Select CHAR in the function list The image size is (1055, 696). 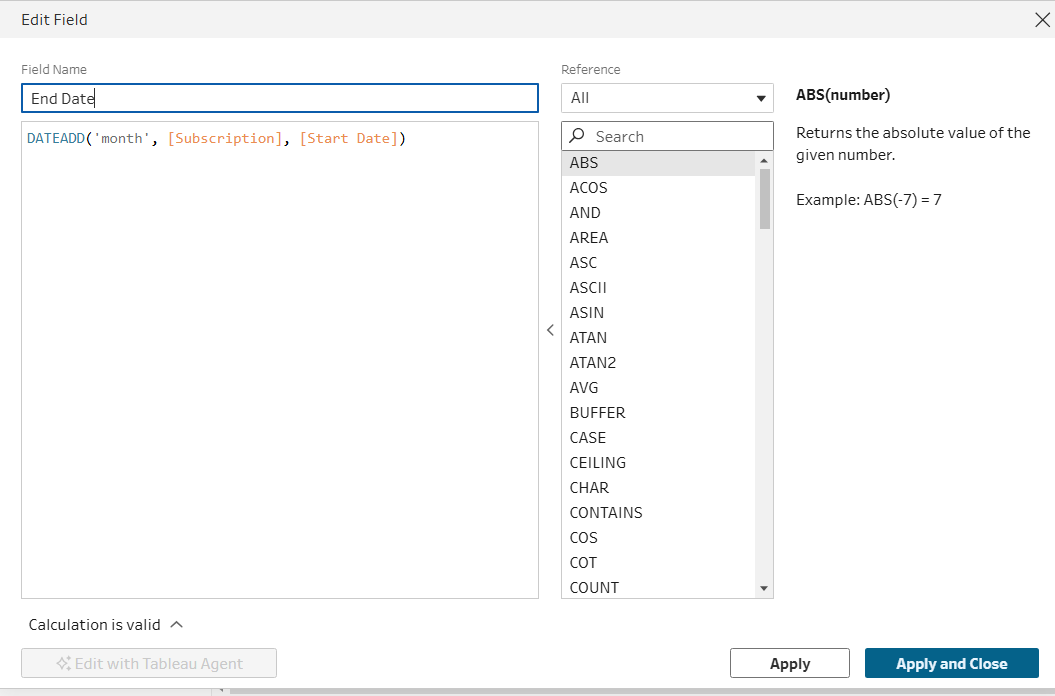click(658, 487)
